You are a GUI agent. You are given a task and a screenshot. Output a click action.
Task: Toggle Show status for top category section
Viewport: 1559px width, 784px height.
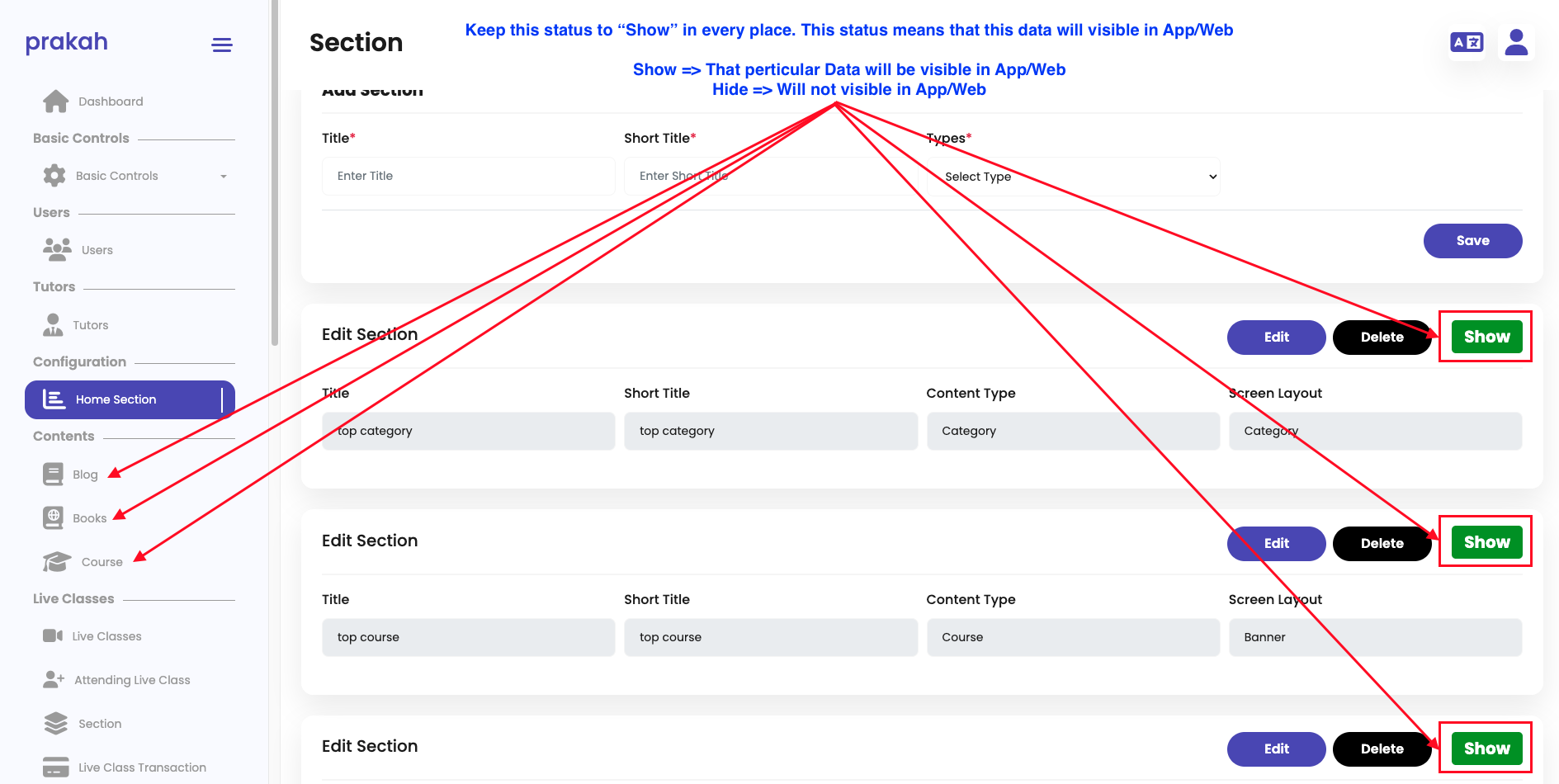1486,337
